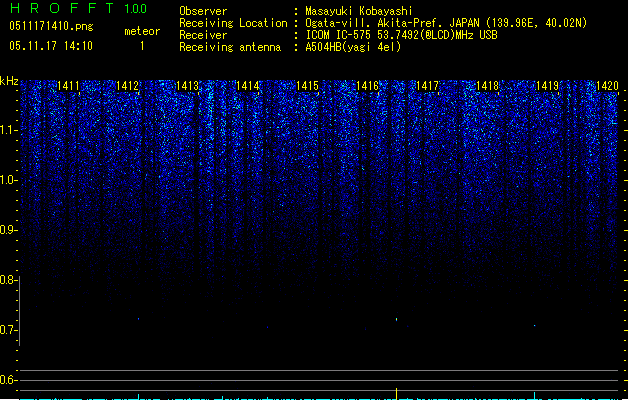Click the Observer name Masayuki Kobayashi
Screen dimensions: 629x400
pos(359,11)
